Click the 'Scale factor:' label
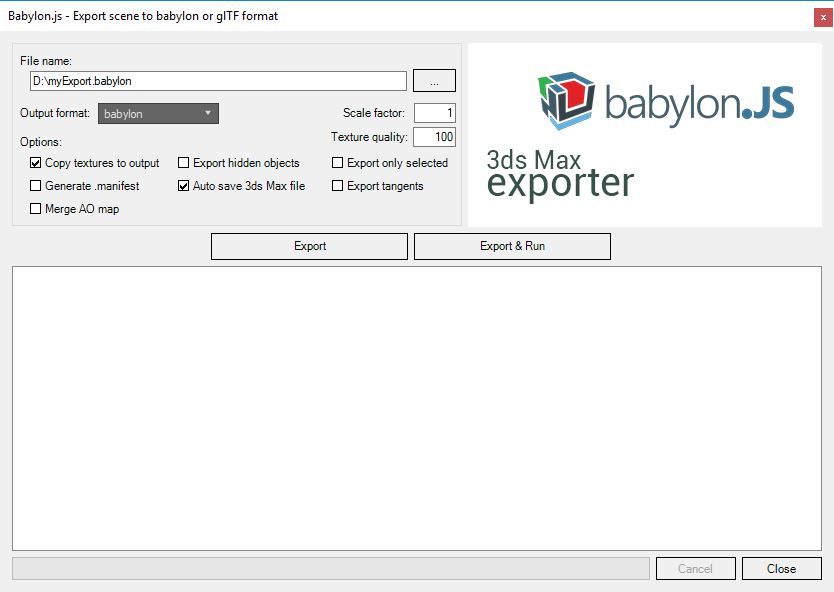The width and height of the screenshot is (834, 592). (374, 113)
